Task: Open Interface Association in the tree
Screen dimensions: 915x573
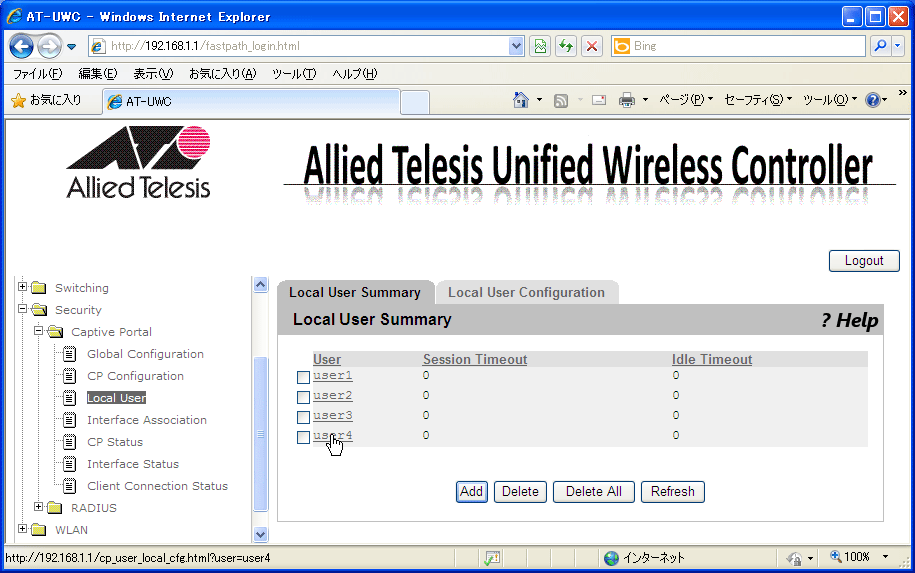Action: tap(146, 420)
